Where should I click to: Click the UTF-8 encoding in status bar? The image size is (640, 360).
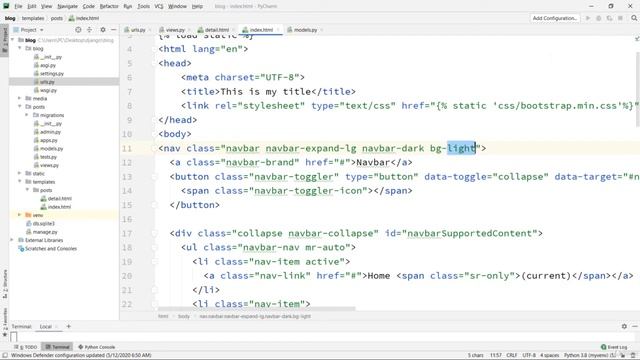click(529, 356)
